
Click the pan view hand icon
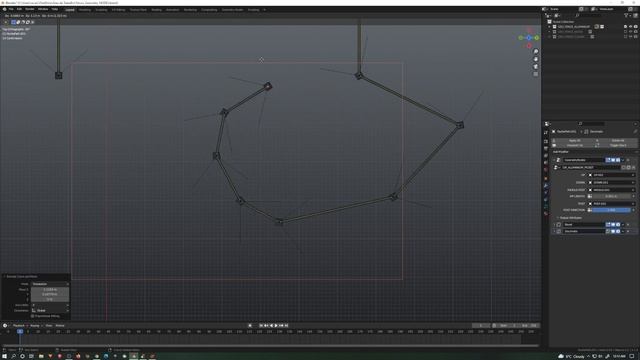click(536, 59)
